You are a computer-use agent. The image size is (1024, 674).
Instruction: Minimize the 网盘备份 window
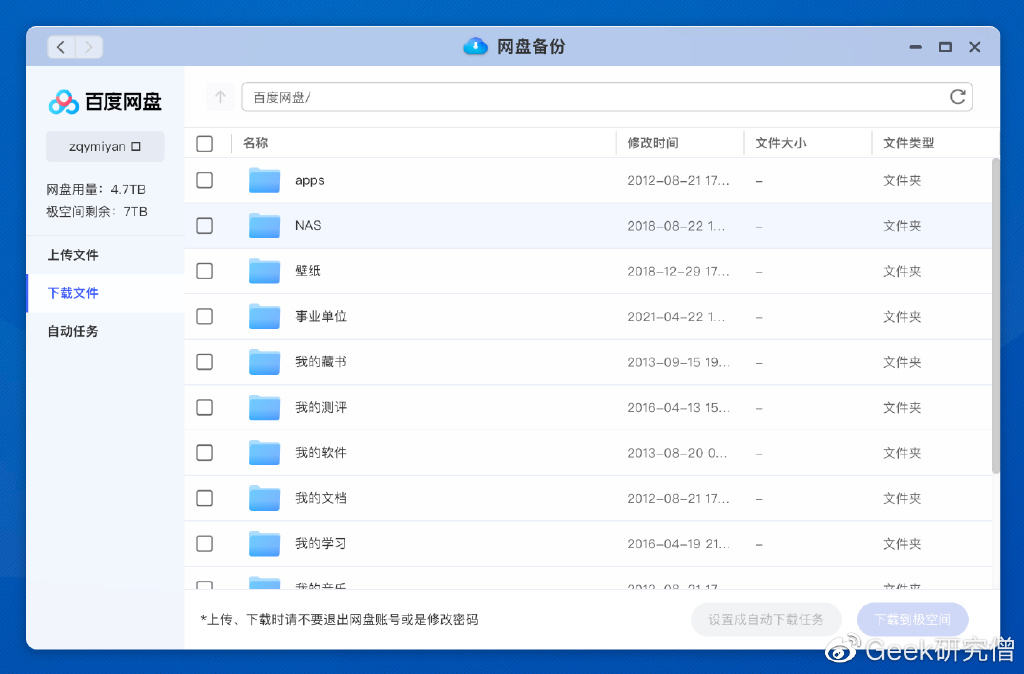point(916,47)
